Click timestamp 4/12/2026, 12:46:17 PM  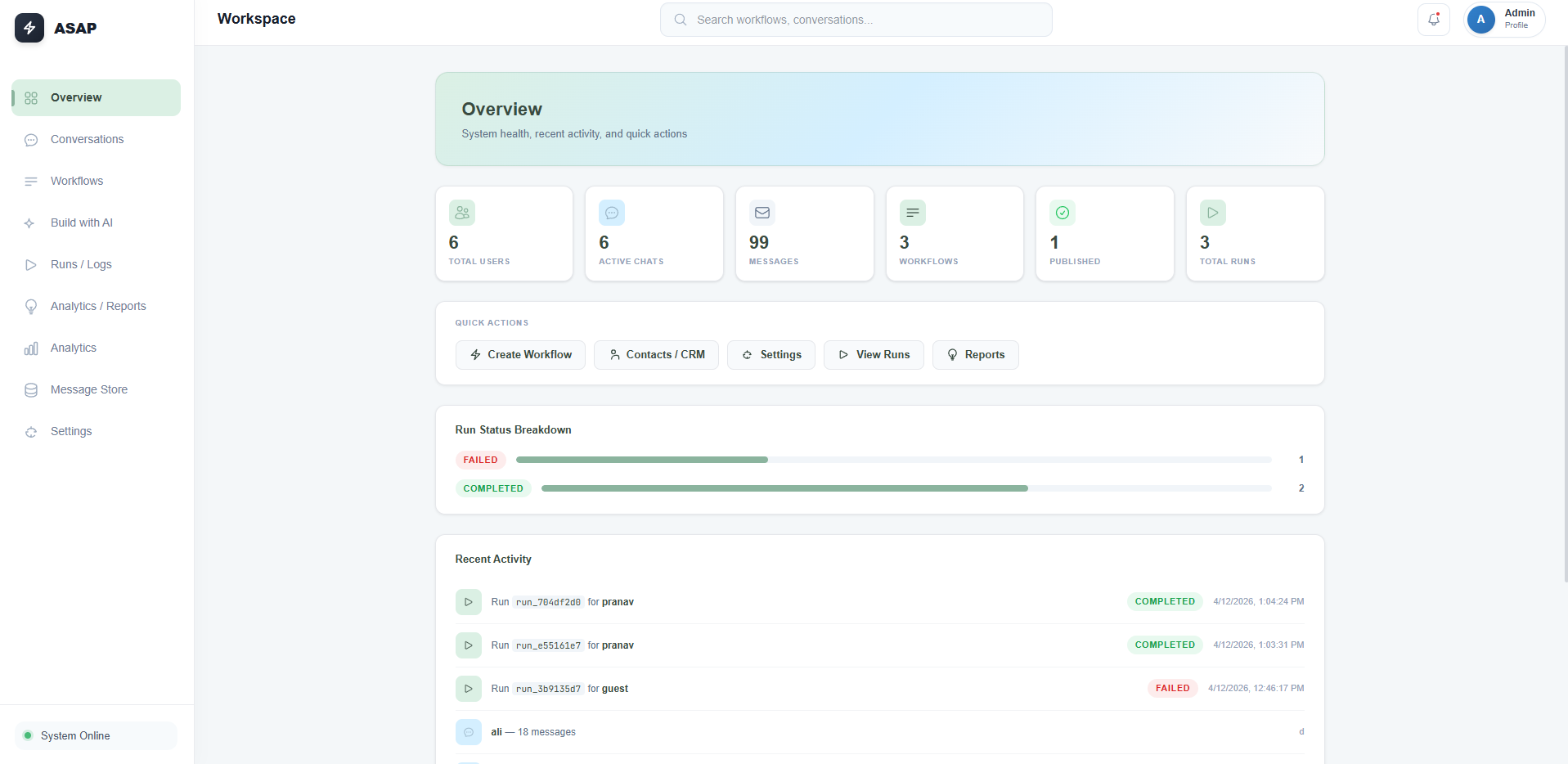[1256, 688]
